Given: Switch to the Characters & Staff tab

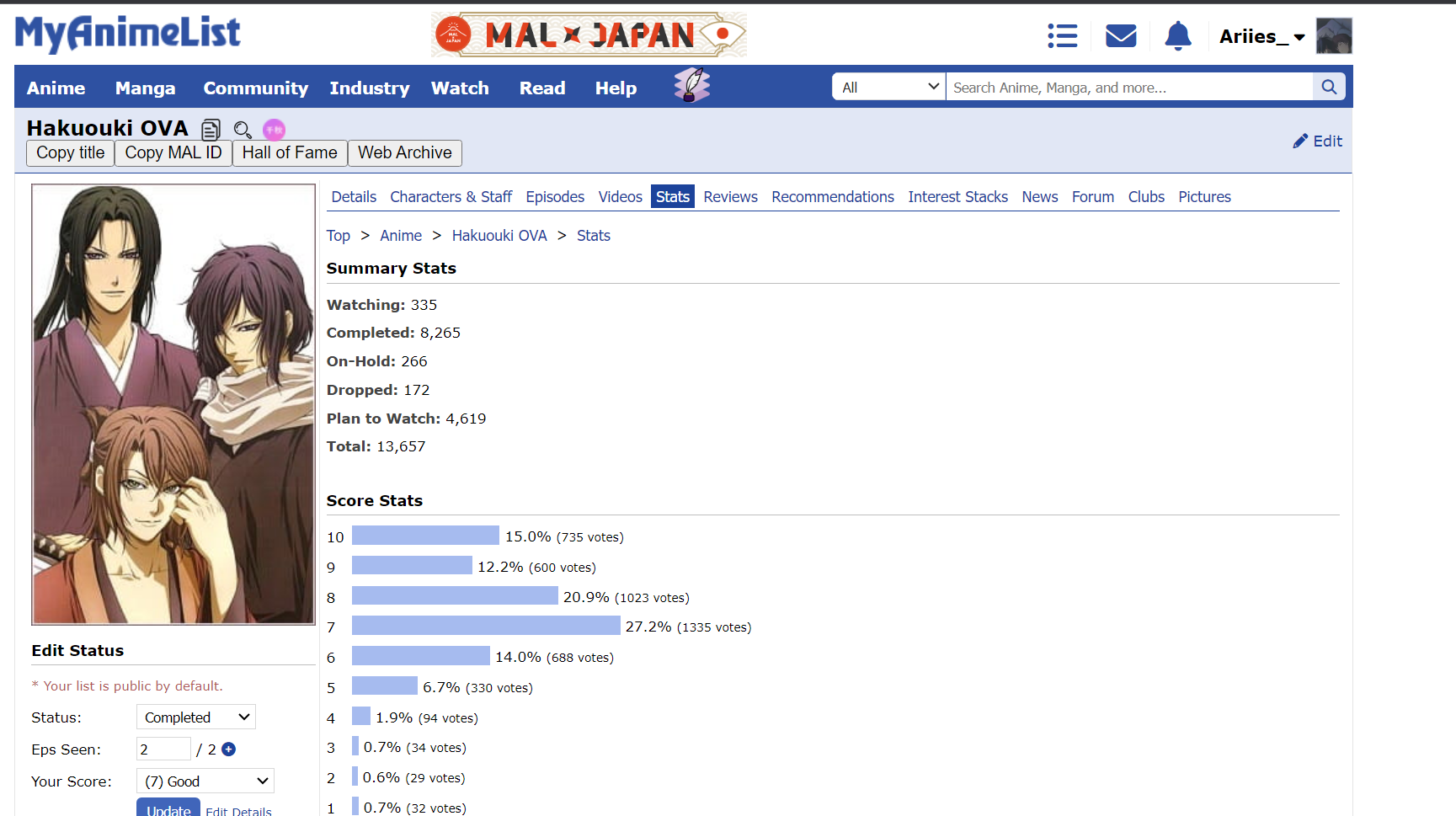Looking at the screenshot, I should tap(451, 197).
